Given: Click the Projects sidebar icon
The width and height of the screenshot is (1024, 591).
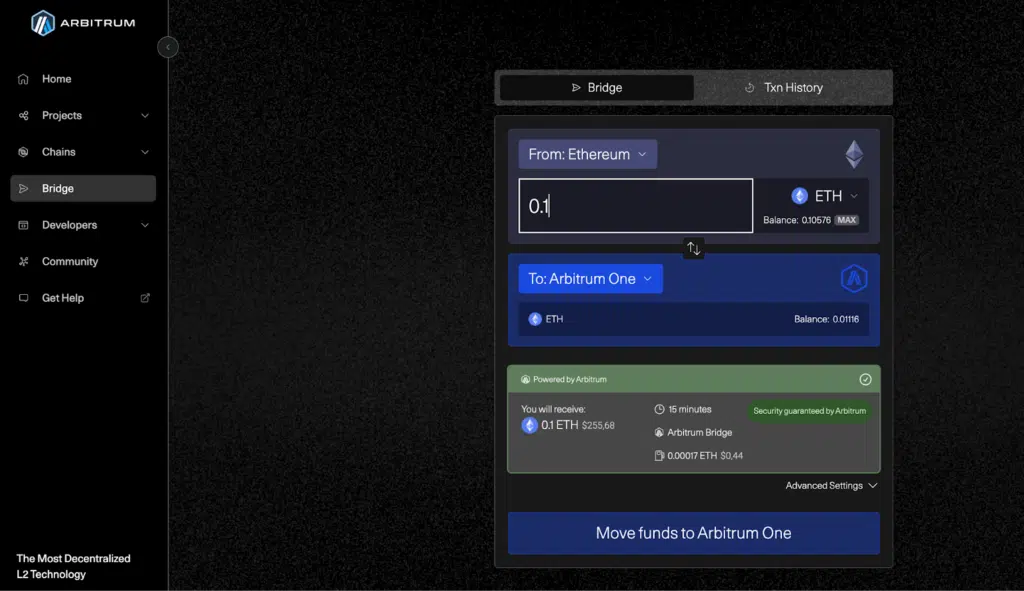Looking at the screenshot, I should 24,116.
